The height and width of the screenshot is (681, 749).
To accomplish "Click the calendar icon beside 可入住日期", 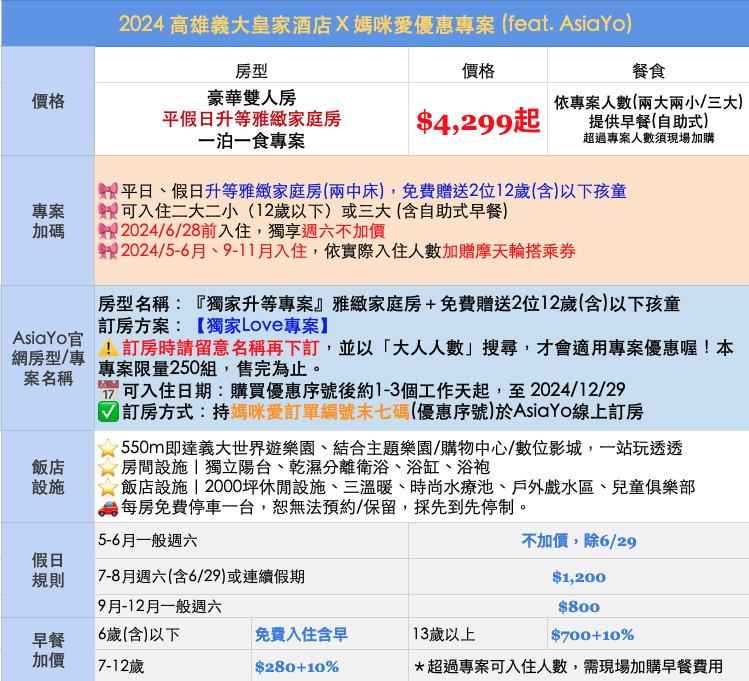I will 108,390.
